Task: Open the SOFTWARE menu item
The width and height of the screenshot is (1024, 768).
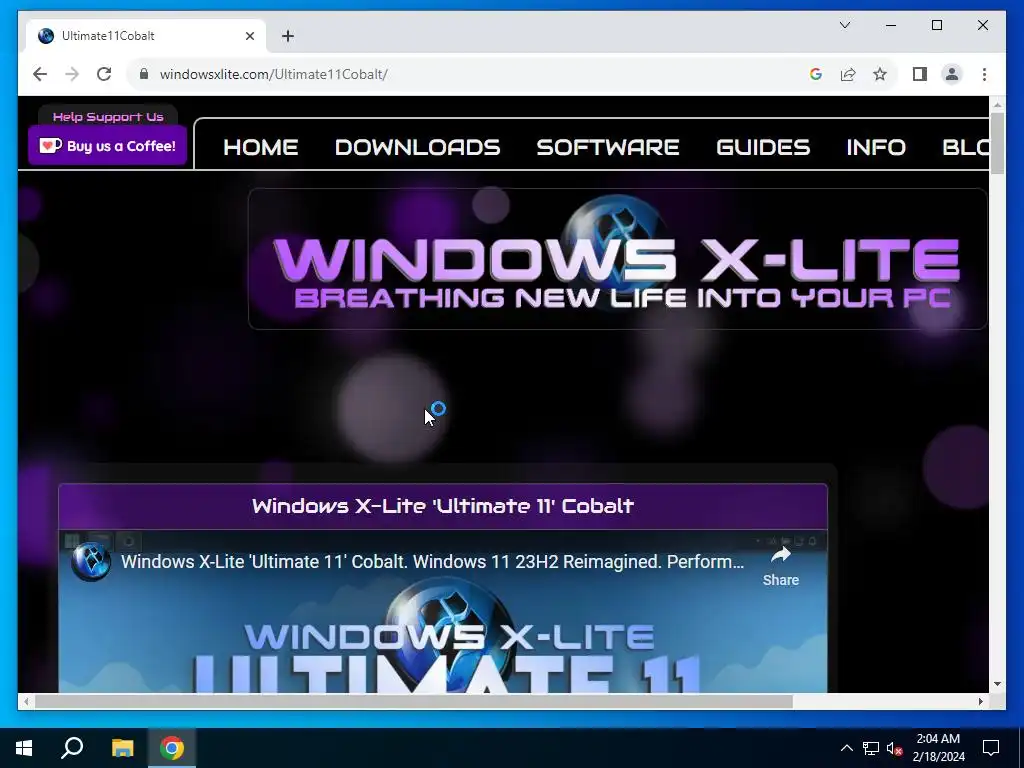Action: coord(608,148)
